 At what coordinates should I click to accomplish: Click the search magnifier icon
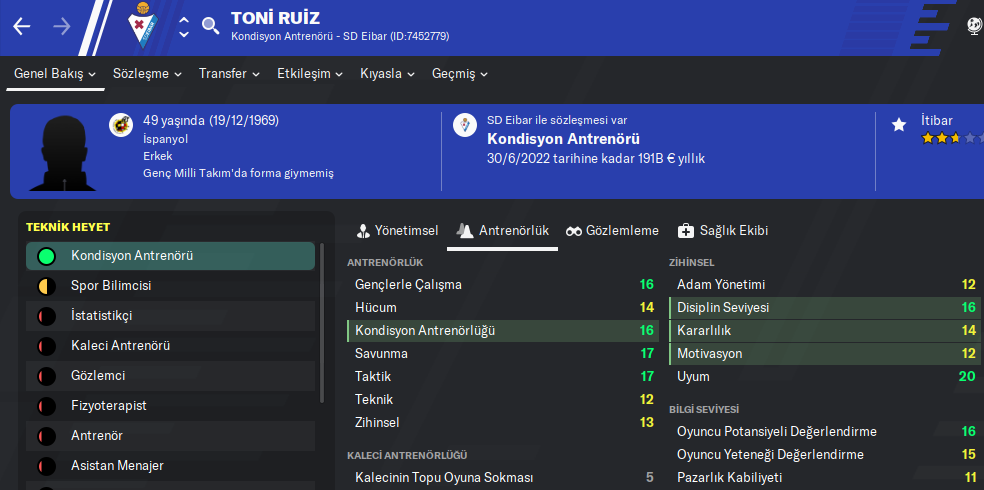tap(210, 26)
